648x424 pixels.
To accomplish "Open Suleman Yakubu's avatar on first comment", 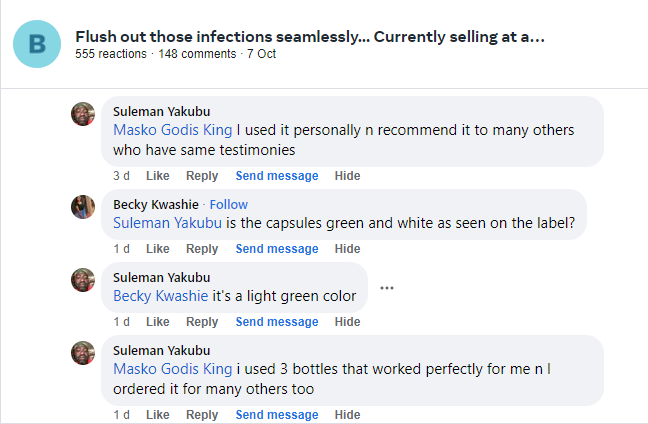I will pyautogui.click(x=83, y=114).
